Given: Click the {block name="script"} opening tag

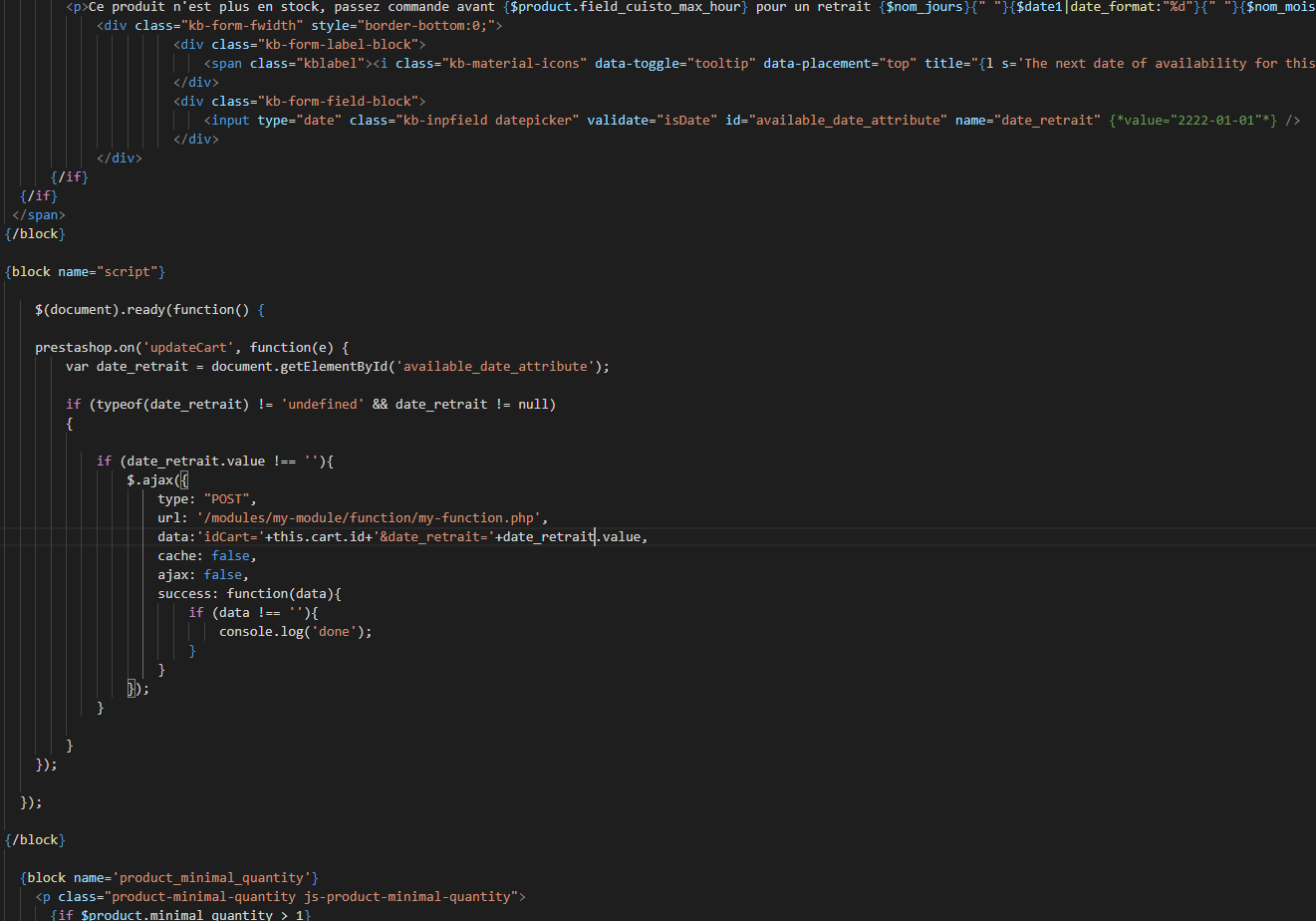Looking at the screenshot, I should point(85,271).
